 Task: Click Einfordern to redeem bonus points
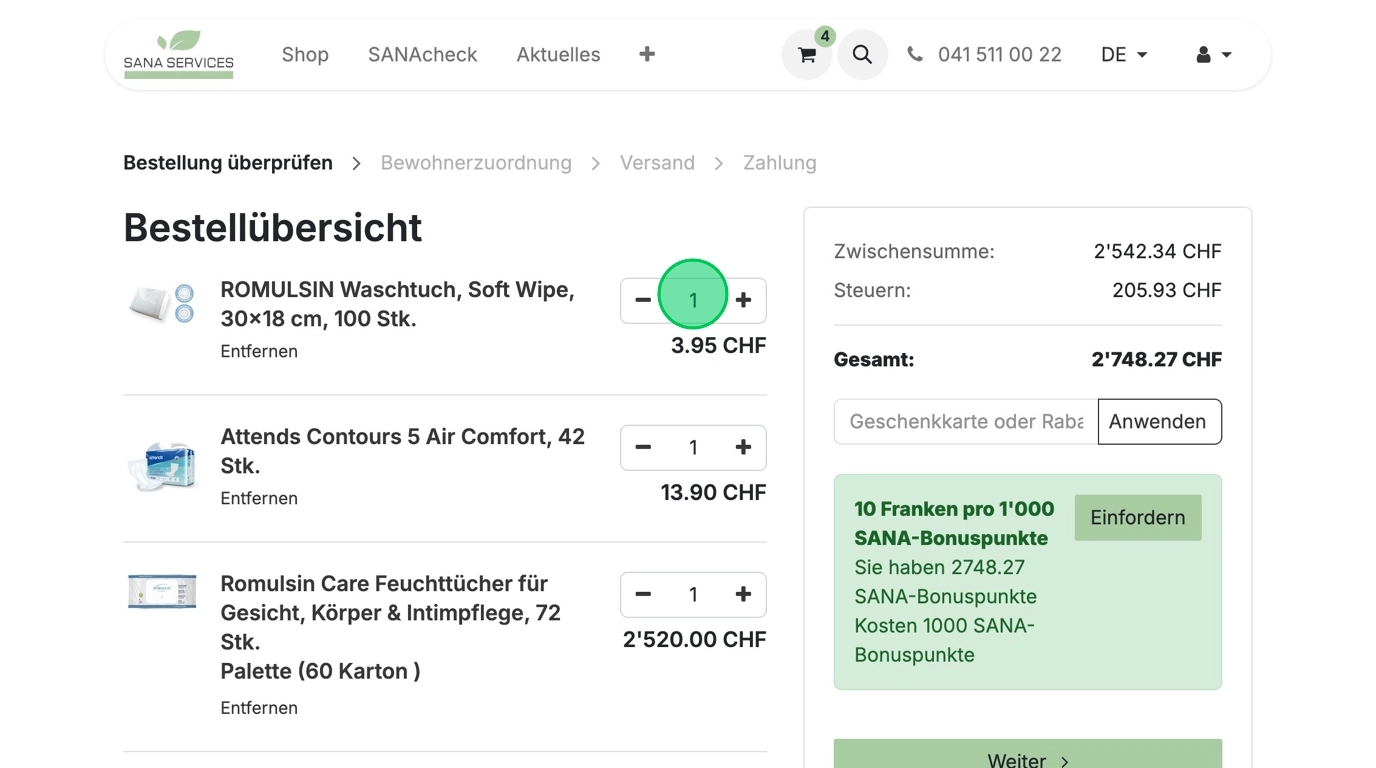pyautogui.click(x=1138, y=518)
